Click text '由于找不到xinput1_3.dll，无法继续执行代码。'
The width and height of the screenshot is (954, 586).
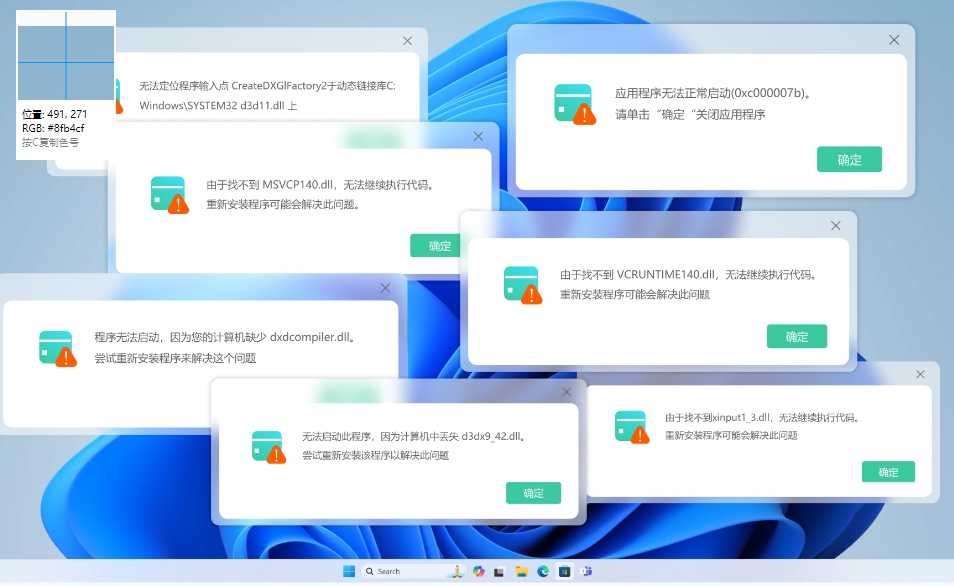pos(762,417)
